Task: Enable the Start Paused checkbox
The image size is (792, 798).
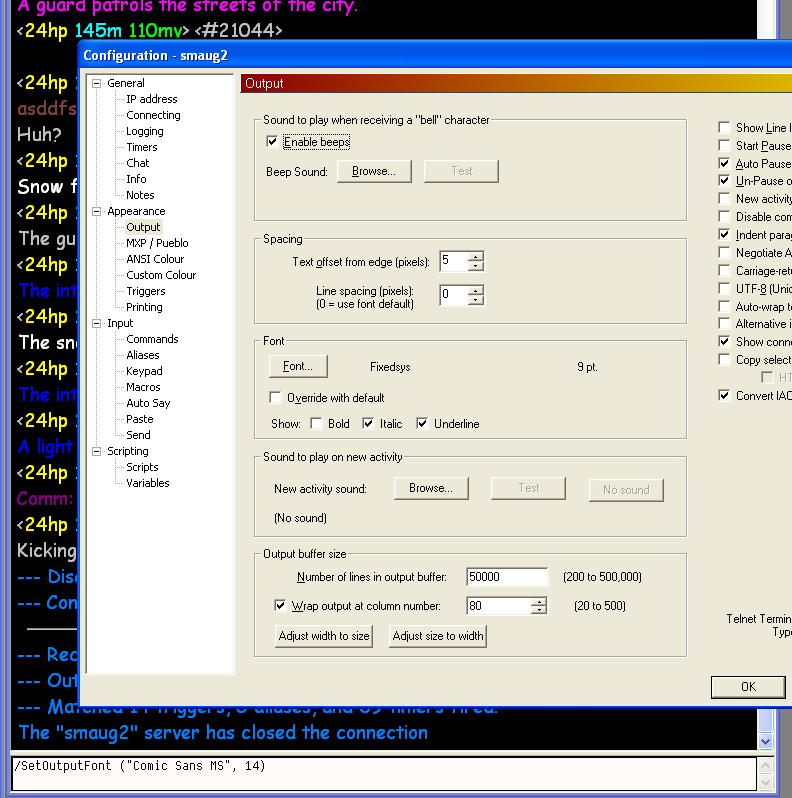Action: point(724,146)
